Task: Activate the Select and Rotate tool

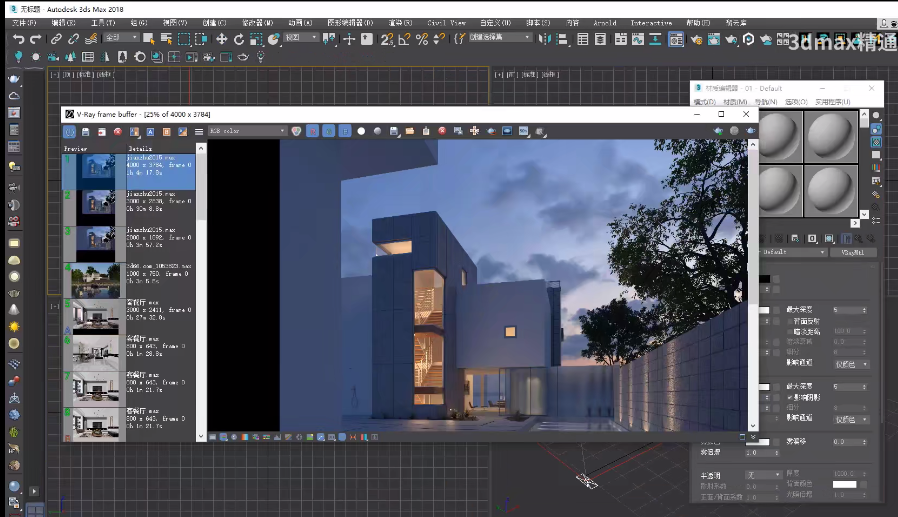Action: [239, 39]
